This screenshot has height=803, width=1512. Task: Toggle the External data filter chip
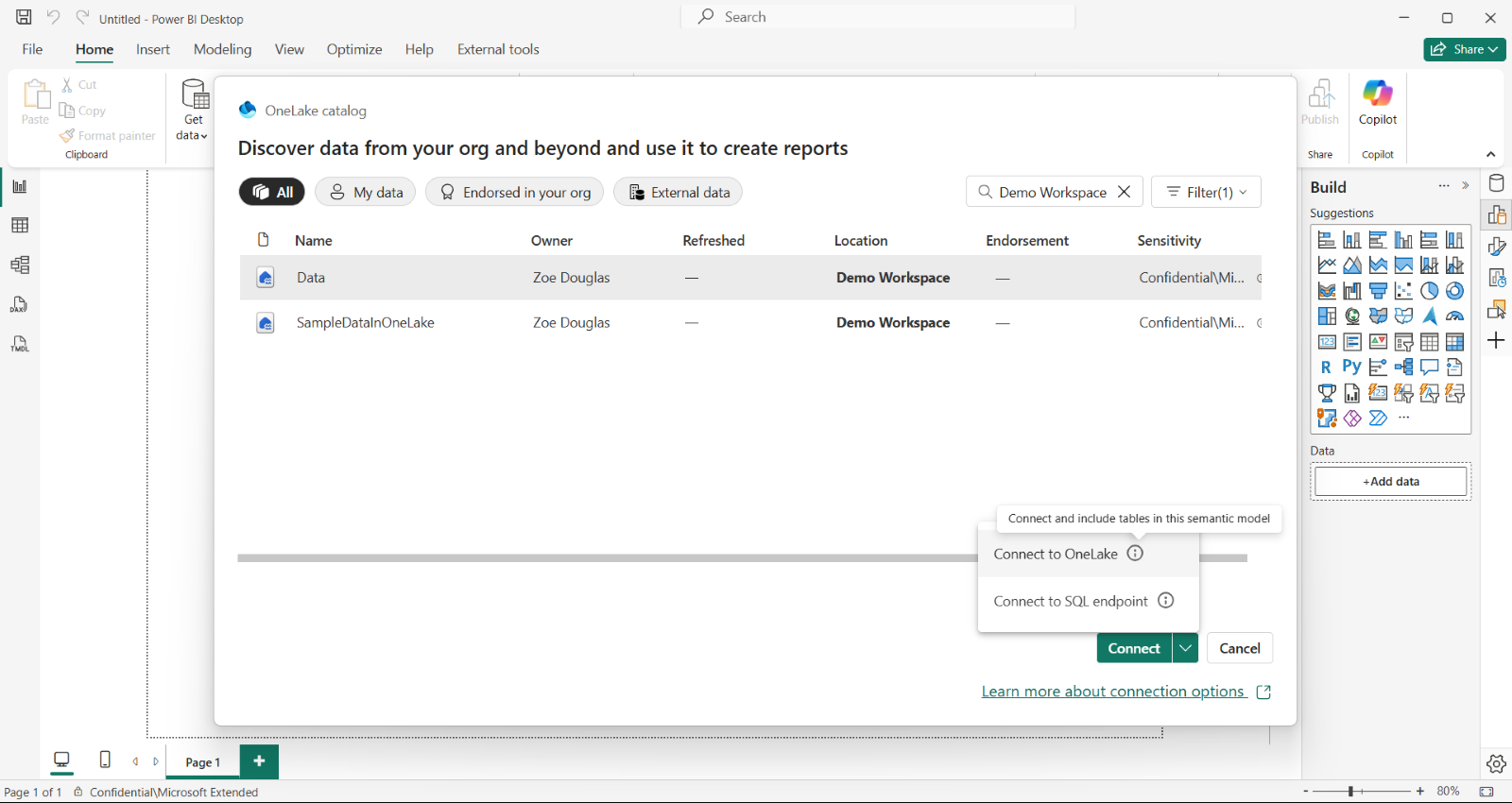pos(678,192)
